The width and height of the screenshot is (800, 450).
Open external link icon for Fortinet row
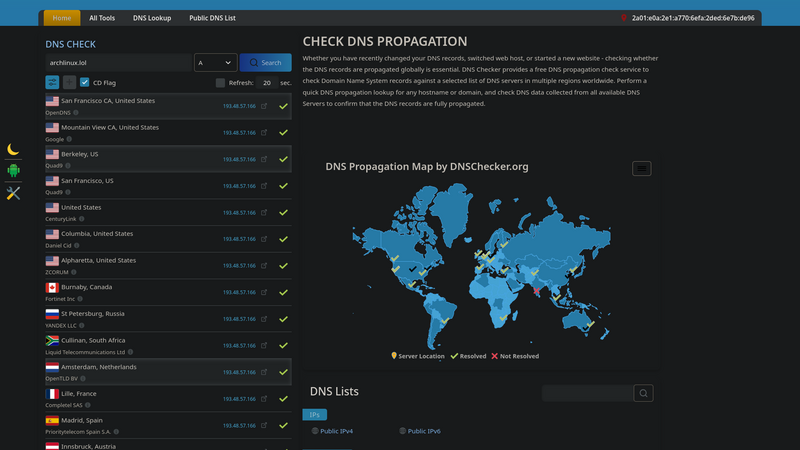(264, 292)
